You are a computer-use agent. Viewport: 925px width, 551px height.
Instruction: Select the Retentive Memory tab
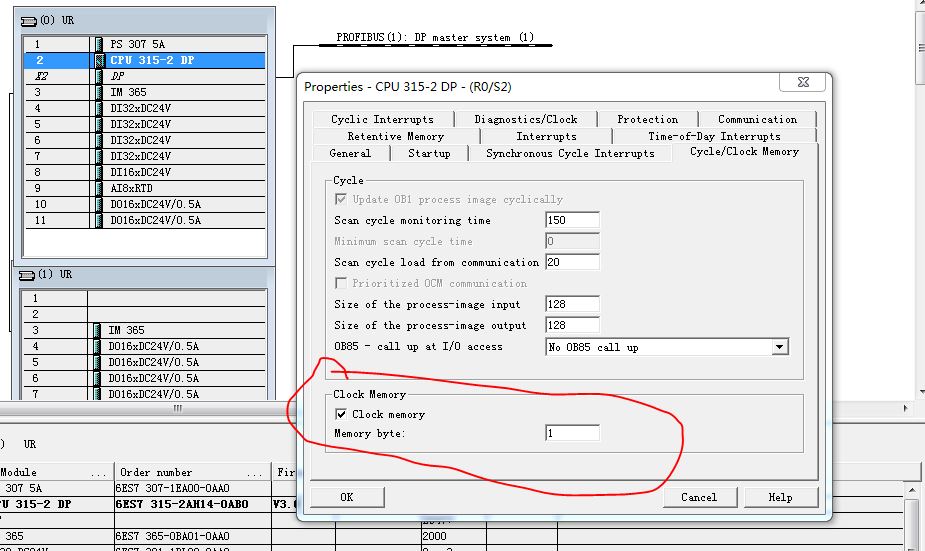(x=395, y=136)
